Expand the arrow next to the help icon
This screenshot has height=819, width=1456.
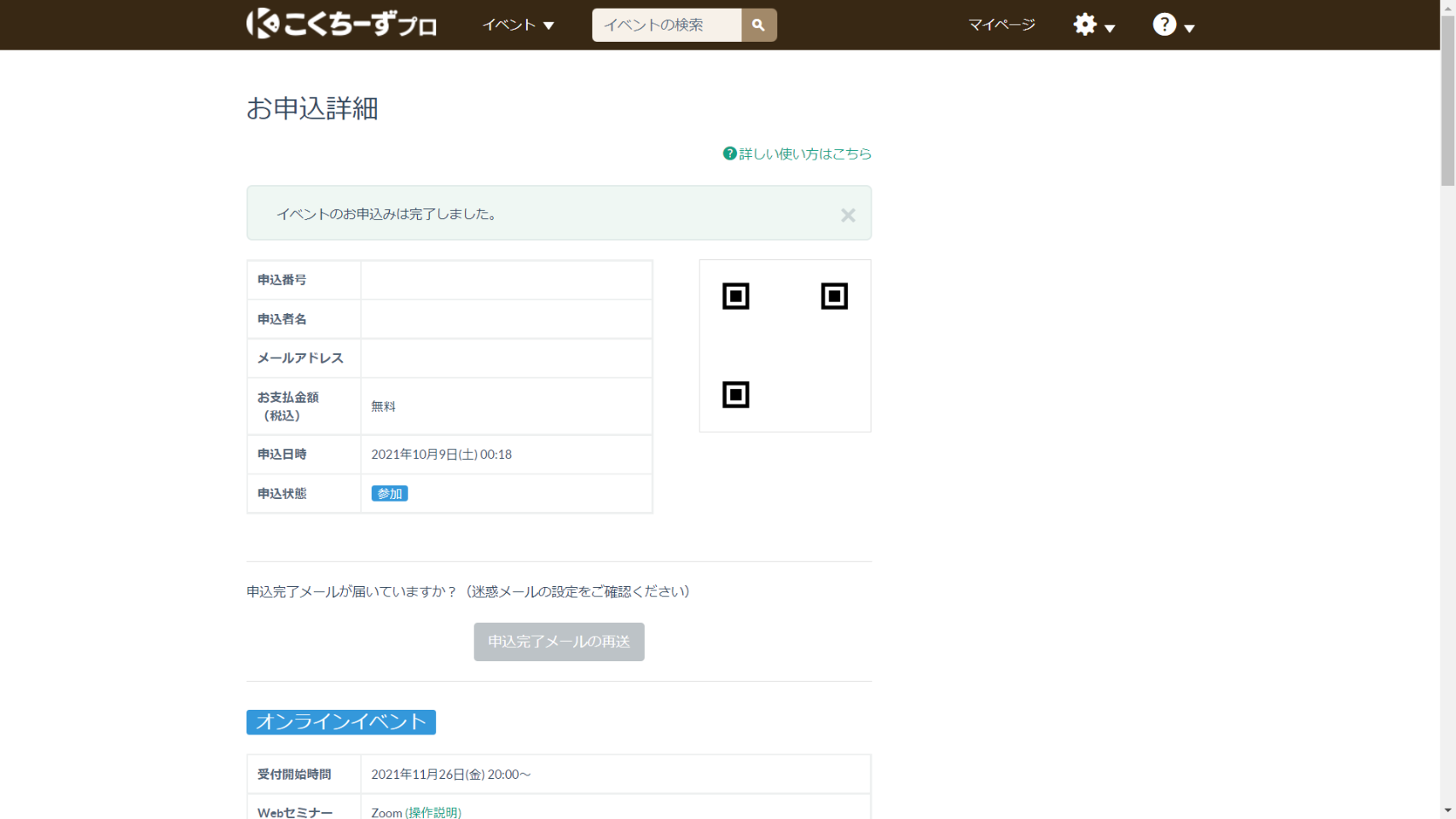click(1189, 28)
